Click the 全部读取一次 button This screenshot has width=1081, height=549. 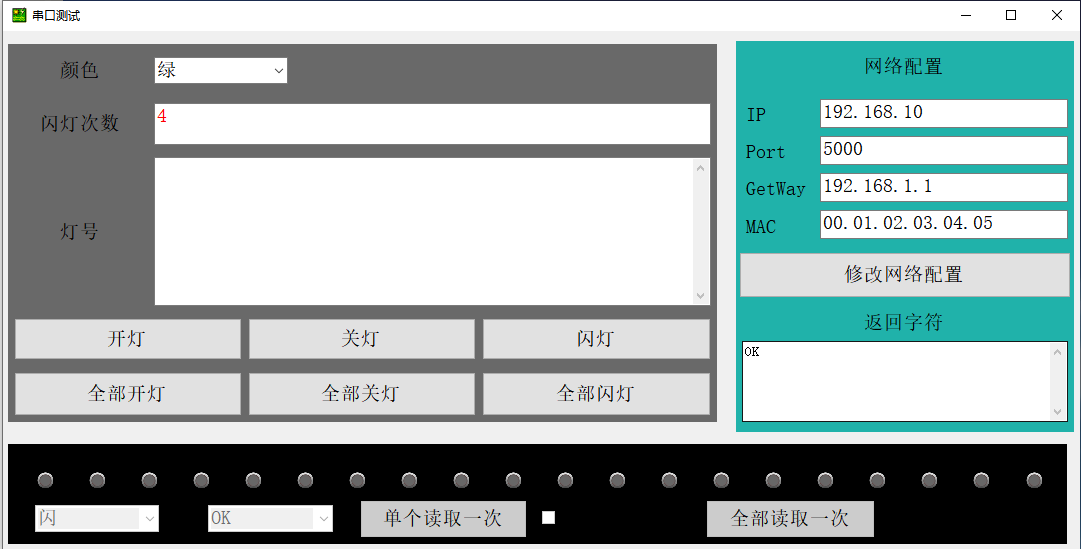790,519
